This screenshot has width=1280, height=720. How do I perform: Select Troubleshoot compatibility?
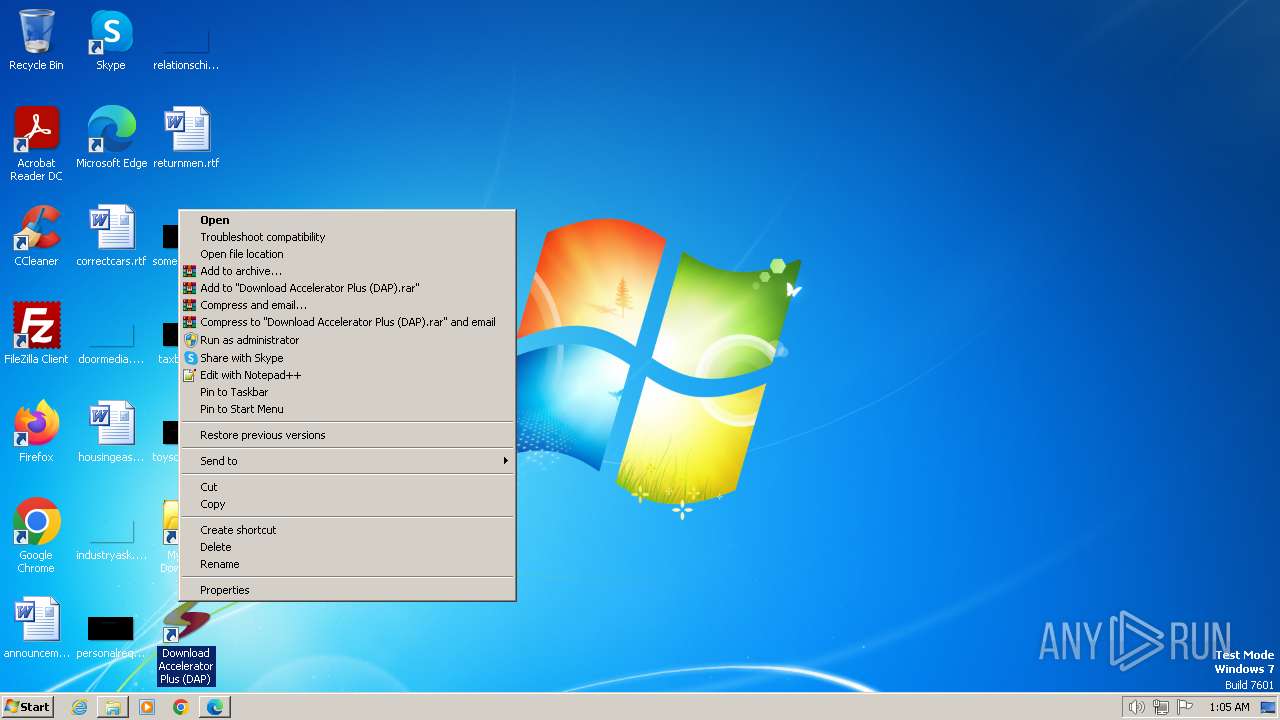point(347,237)
